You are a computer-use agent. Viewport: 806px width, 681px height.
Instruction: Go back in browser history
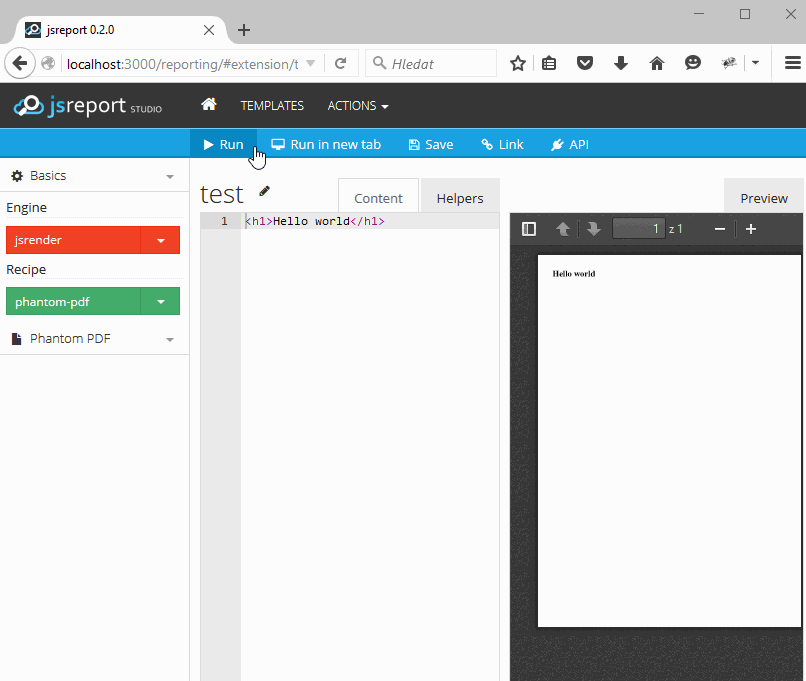(x=20, y=63)
